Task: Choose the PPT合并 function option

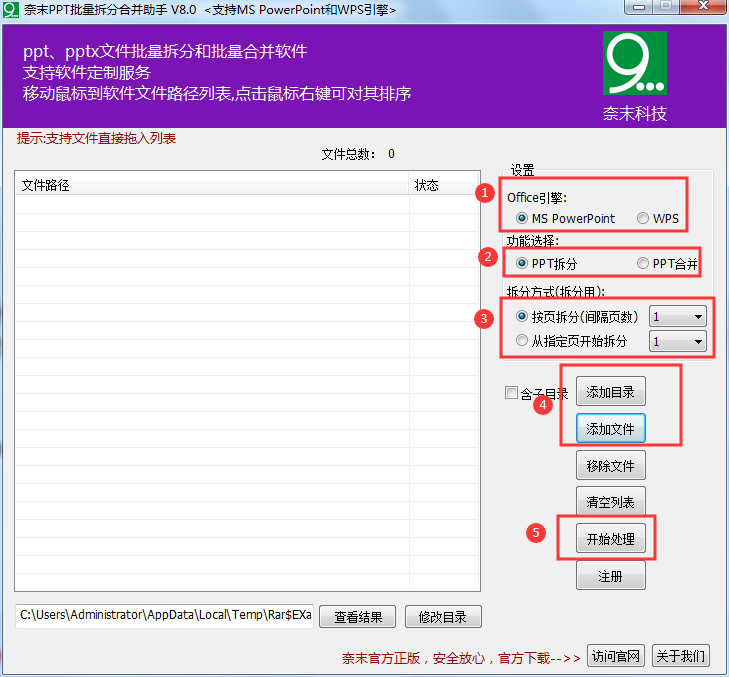Action: point(642,264)
